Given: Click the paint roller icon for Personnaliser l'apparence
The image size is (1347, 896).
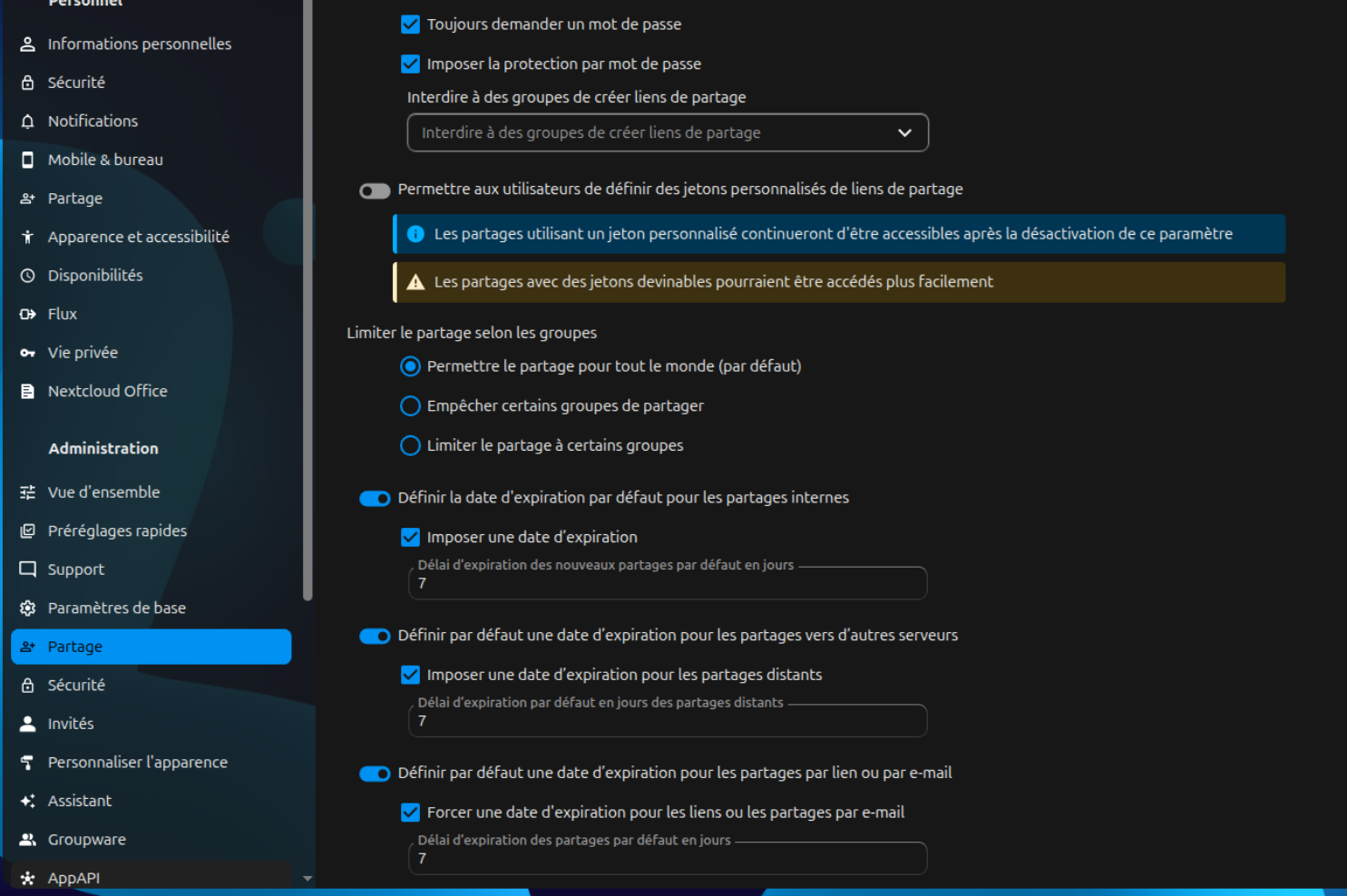Looking at the screenshot, I should pyautogui.click(x=28, y=763).
